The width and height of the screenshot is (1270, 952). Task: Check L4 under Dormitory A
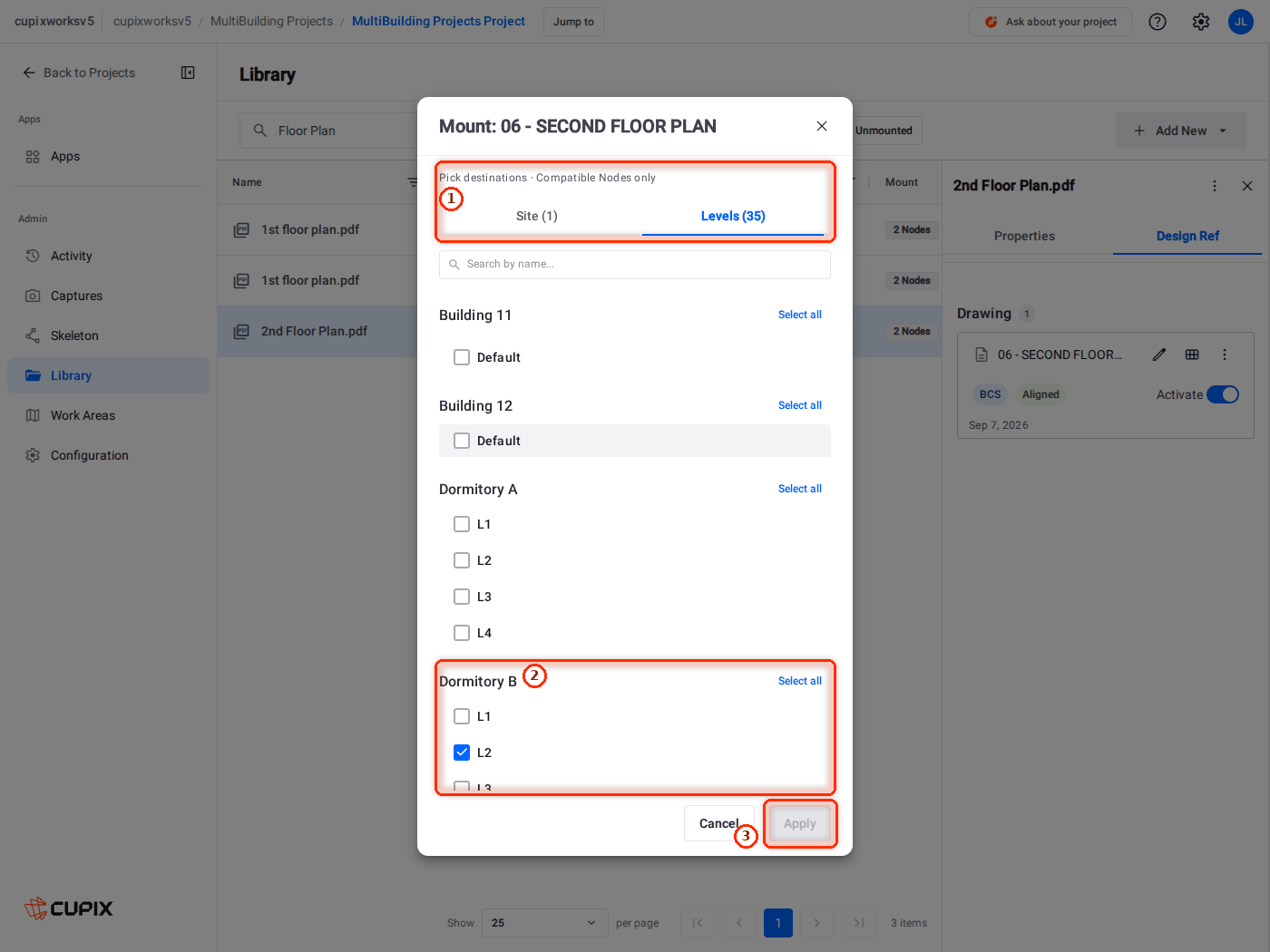(462, 633)
